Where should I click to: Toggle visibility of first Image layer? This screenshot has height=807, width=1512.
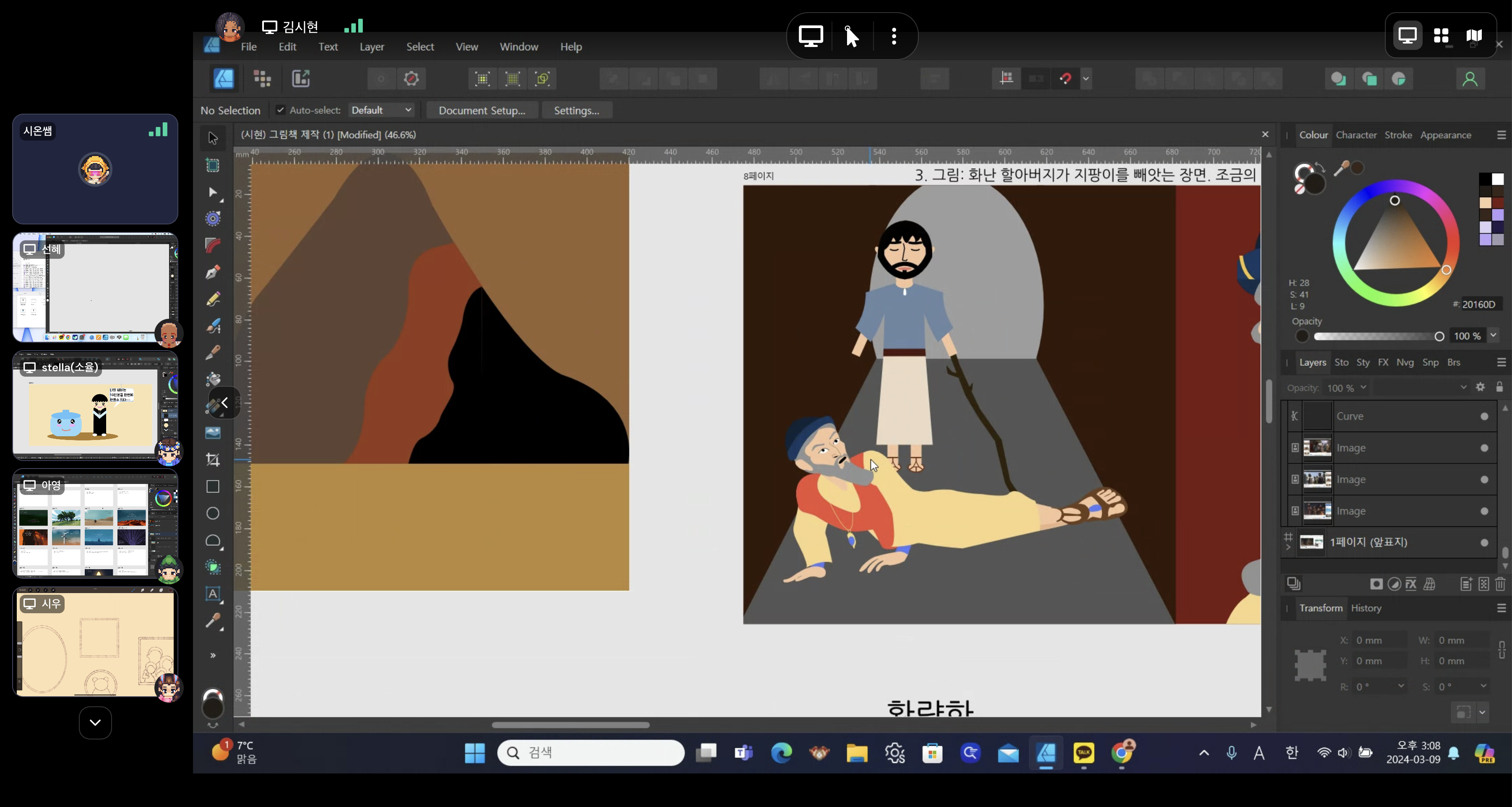tap(1484, 448)
